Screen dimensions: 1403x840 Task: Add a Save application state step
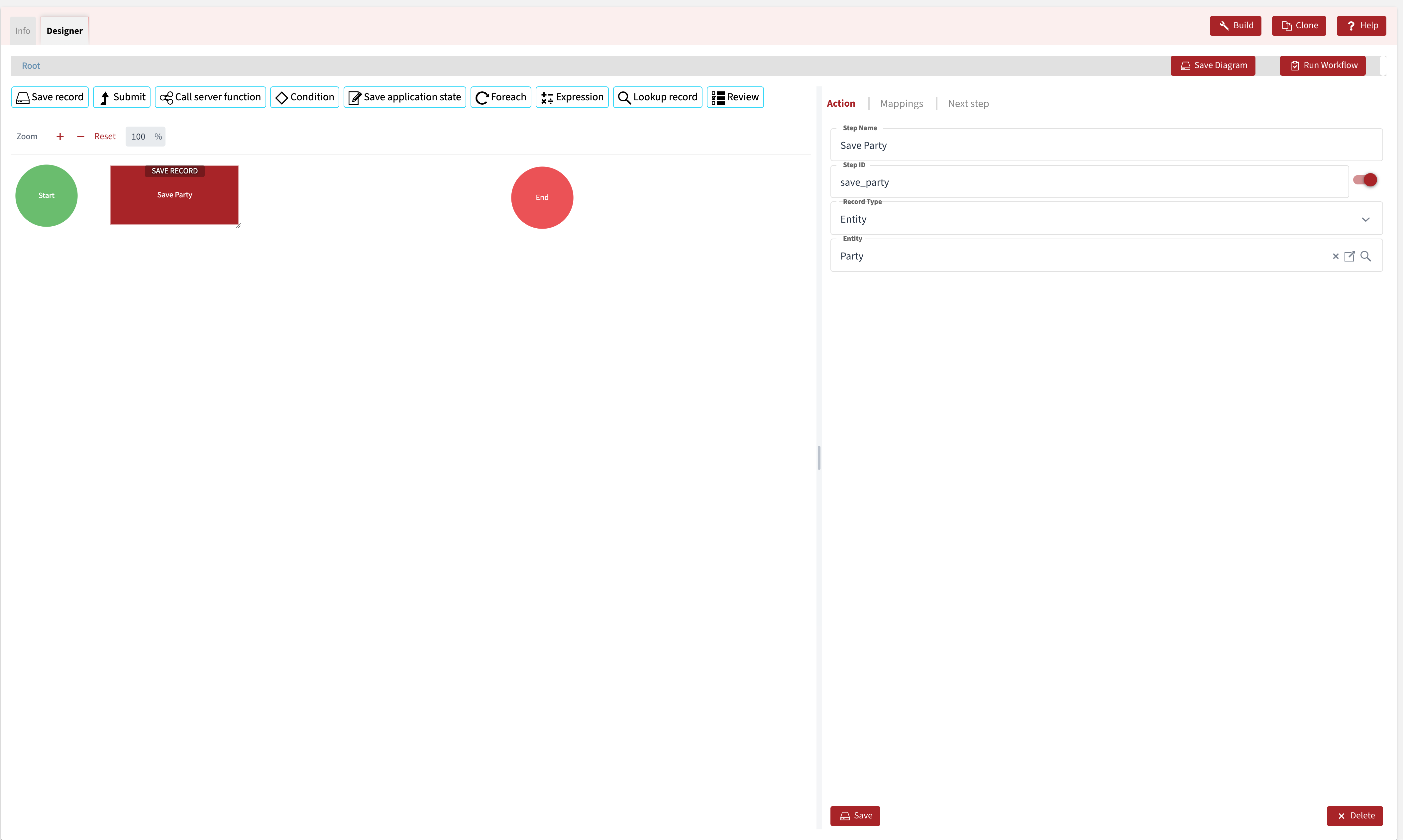tap(404, 97)
